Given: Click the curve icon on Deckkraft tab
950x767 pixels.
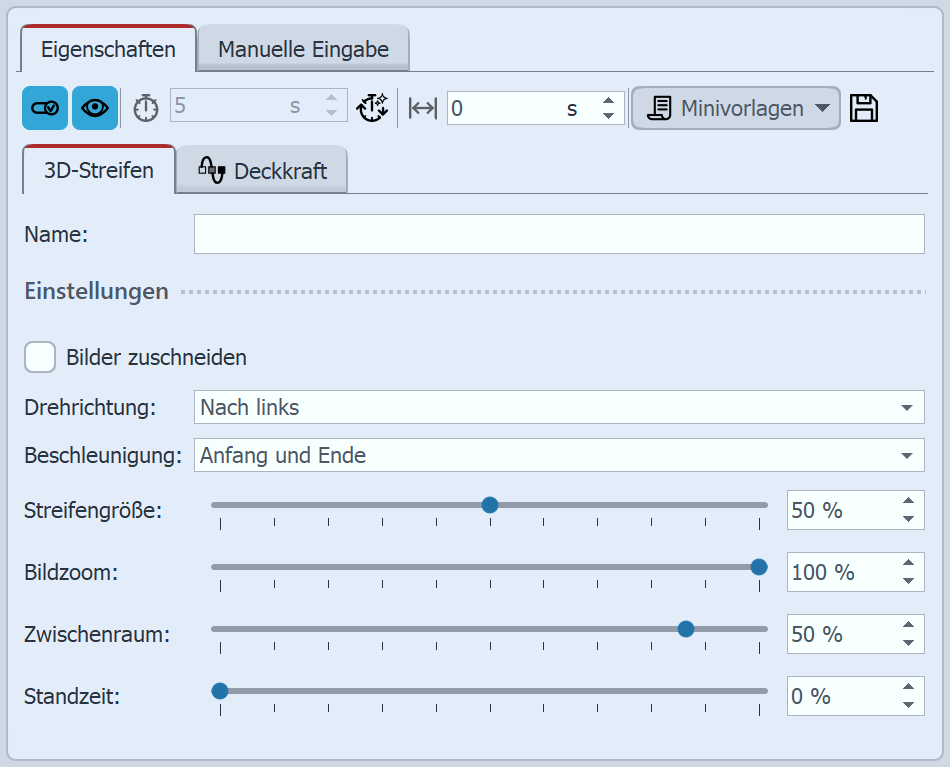Looking at the screenshot, I should (x=211, y=169).
